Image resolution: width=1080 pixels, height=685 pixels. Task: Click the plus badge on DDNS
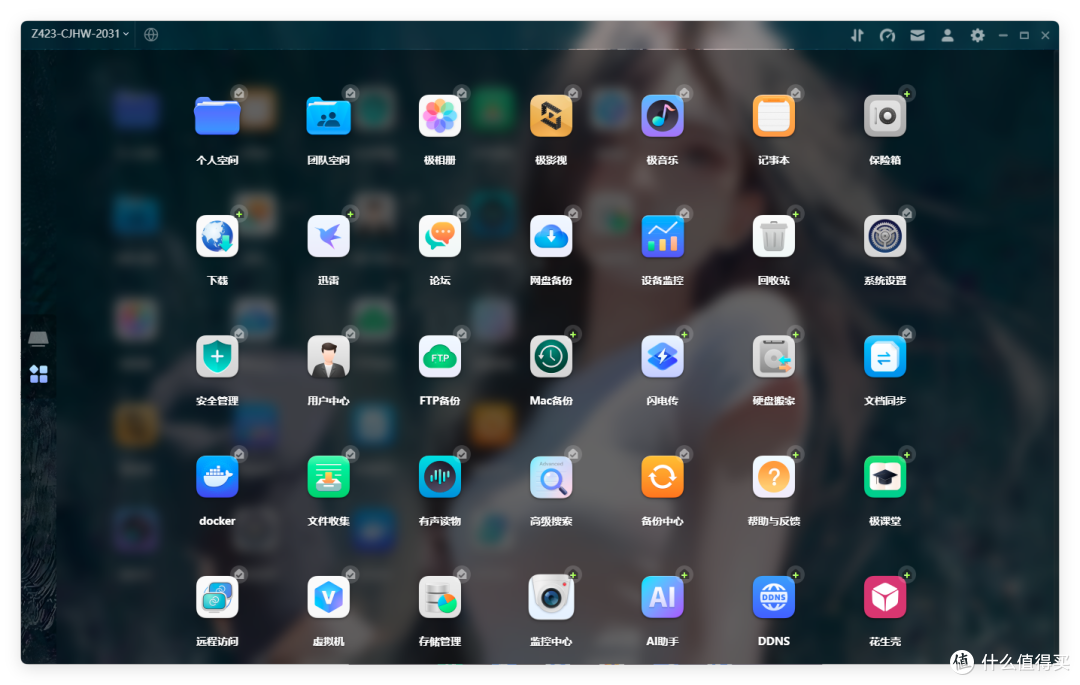pyautogui.click(x=796, y=575)
